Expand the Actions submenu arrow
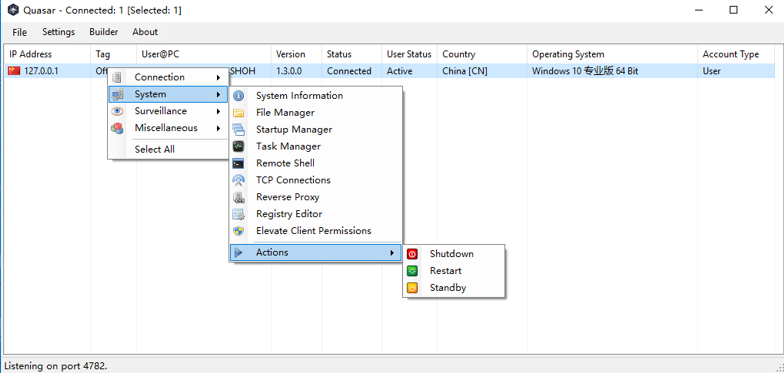784x373 pixels. [x=392, y=253]
